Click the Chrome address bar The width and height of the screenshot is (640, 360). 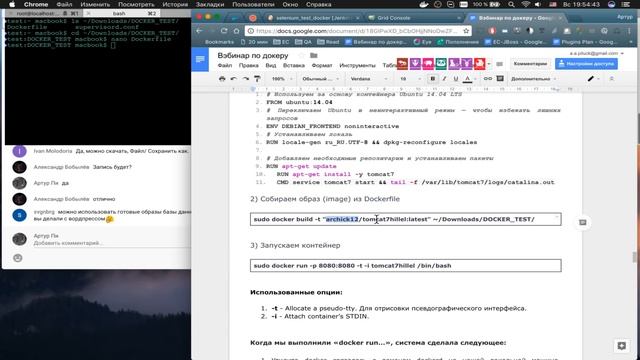[x=357, y=31]
